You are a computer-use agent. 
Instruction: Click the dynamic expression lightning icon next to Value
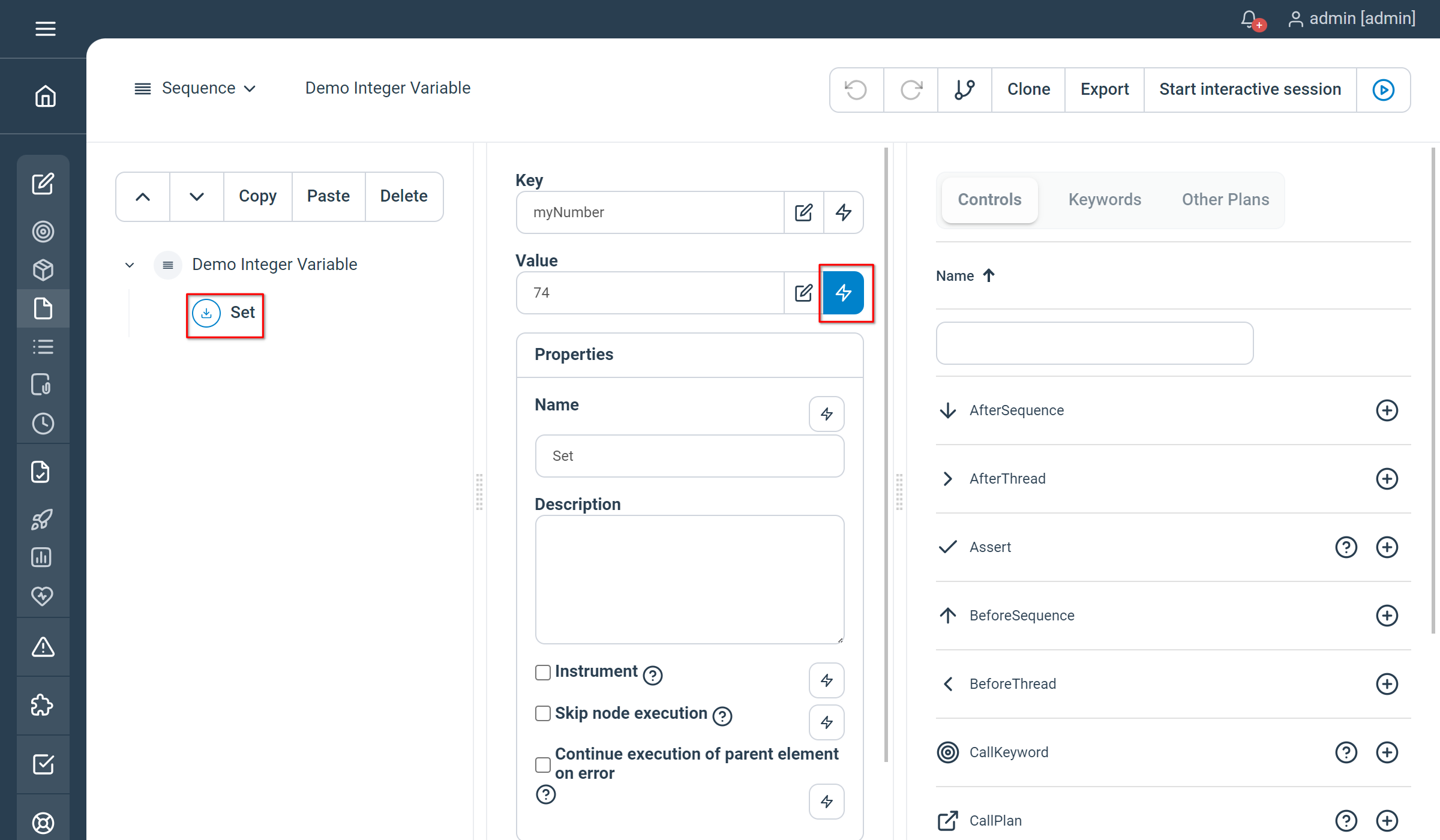[844, 292]
